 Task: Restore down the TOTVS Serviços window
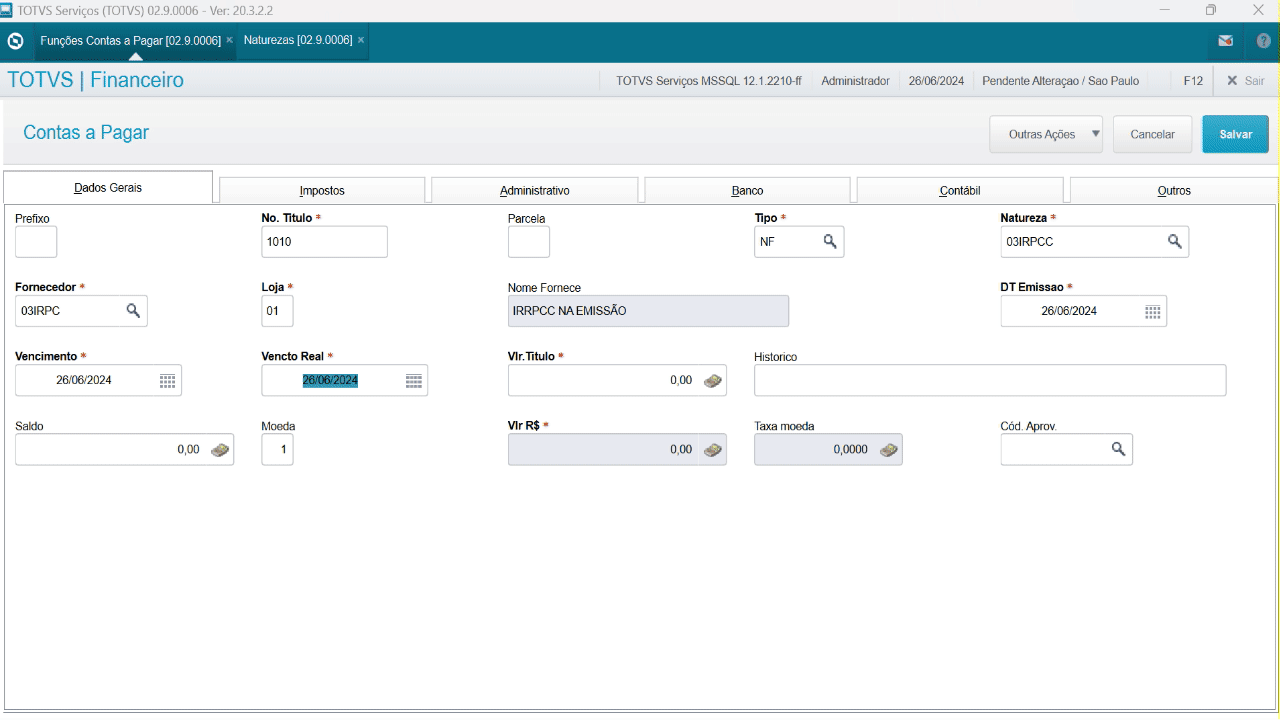[1211, 10]
